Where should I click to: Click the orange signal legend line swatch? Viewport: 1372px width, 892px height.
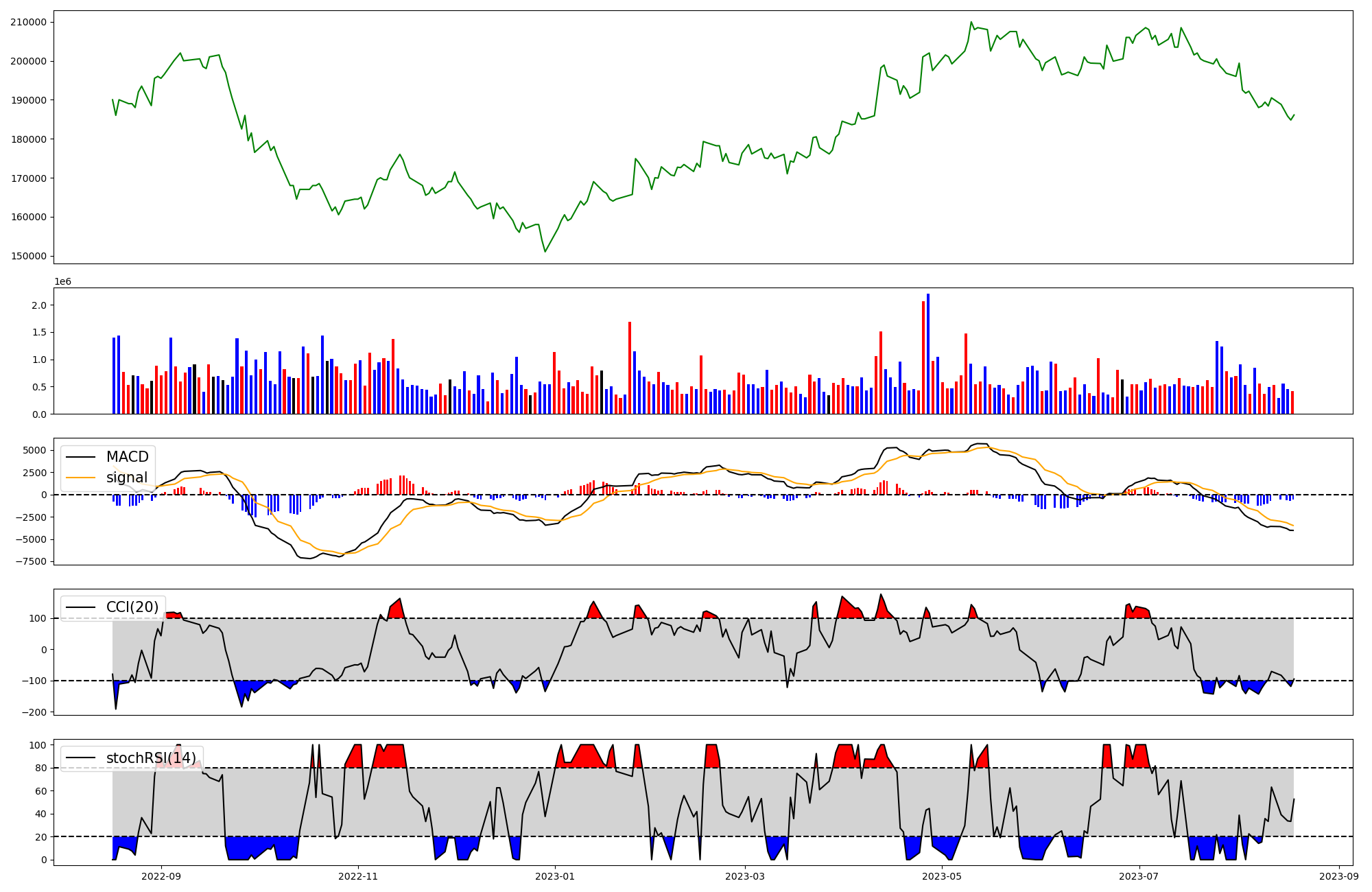82,478
